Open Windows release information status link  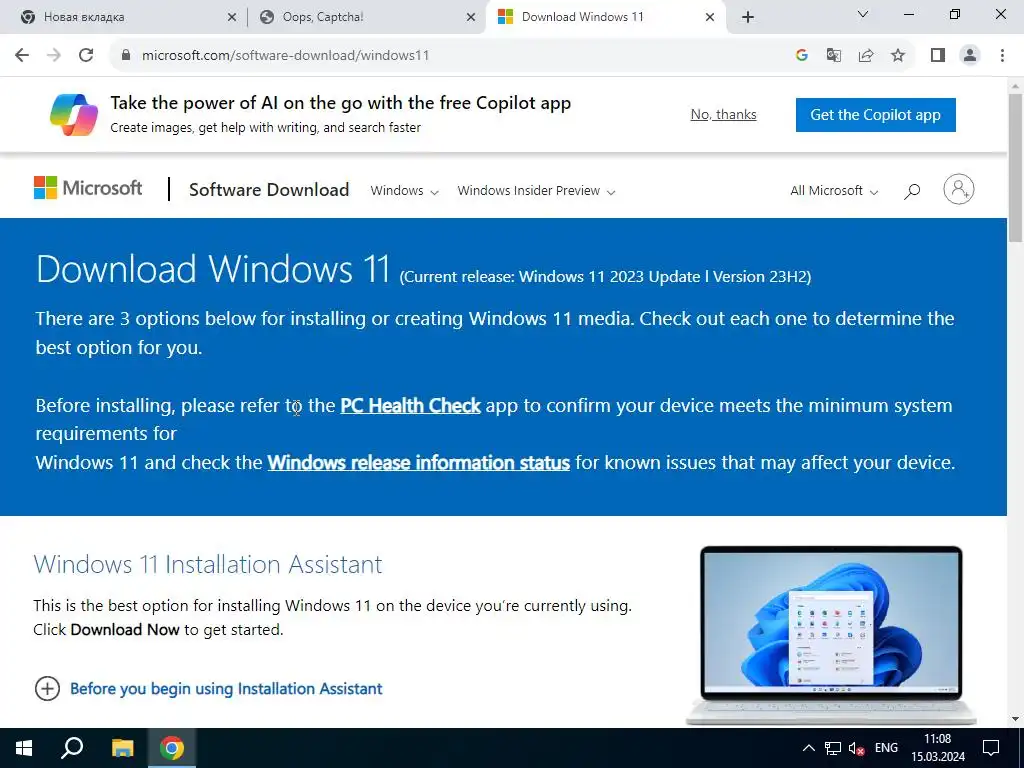pyautogui.click(x=419, y=462)
